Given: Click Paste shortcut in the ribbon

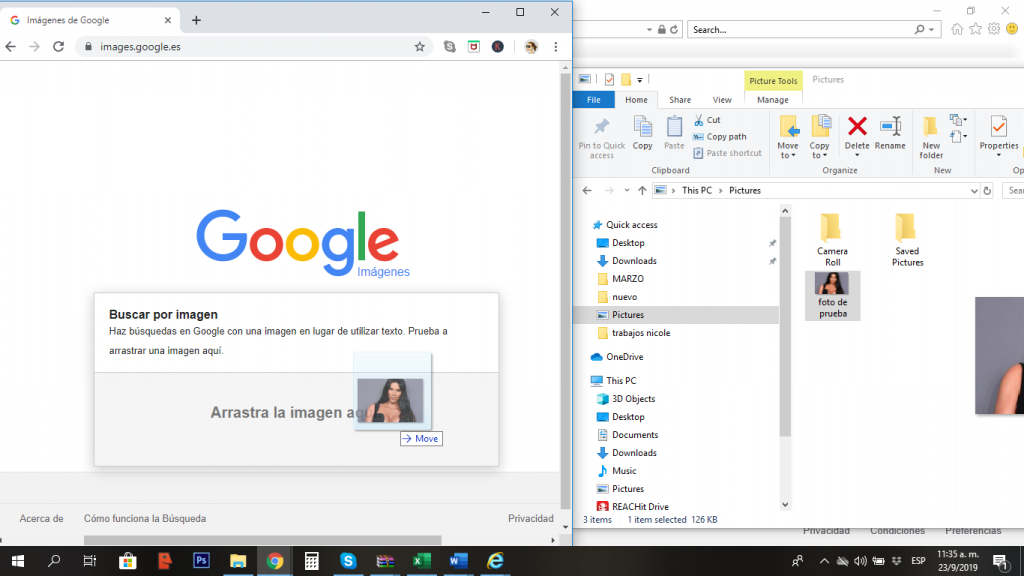Looking at the screenshot, I should (x=727, y=153).
